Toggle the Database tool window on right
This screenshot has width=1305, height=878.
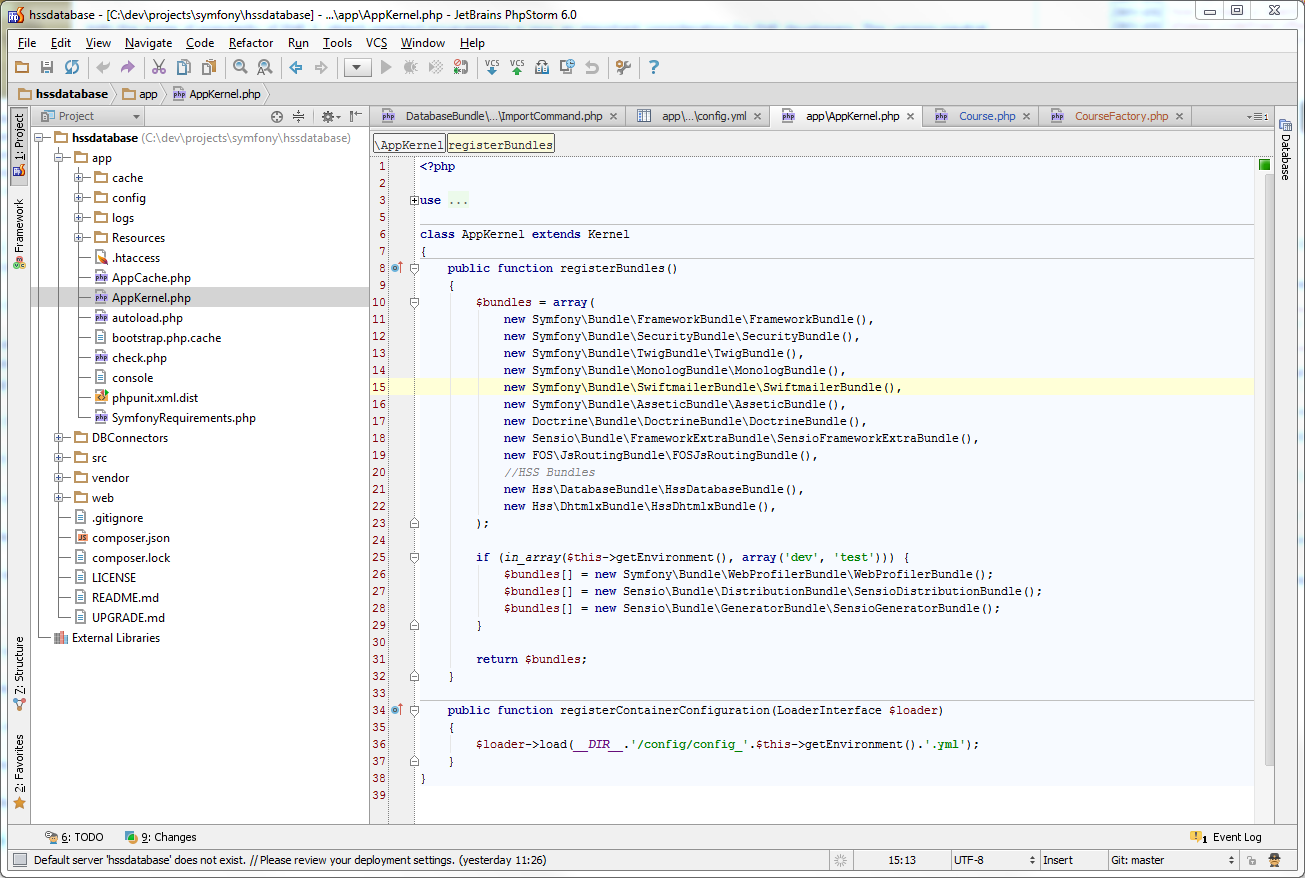1285,150
